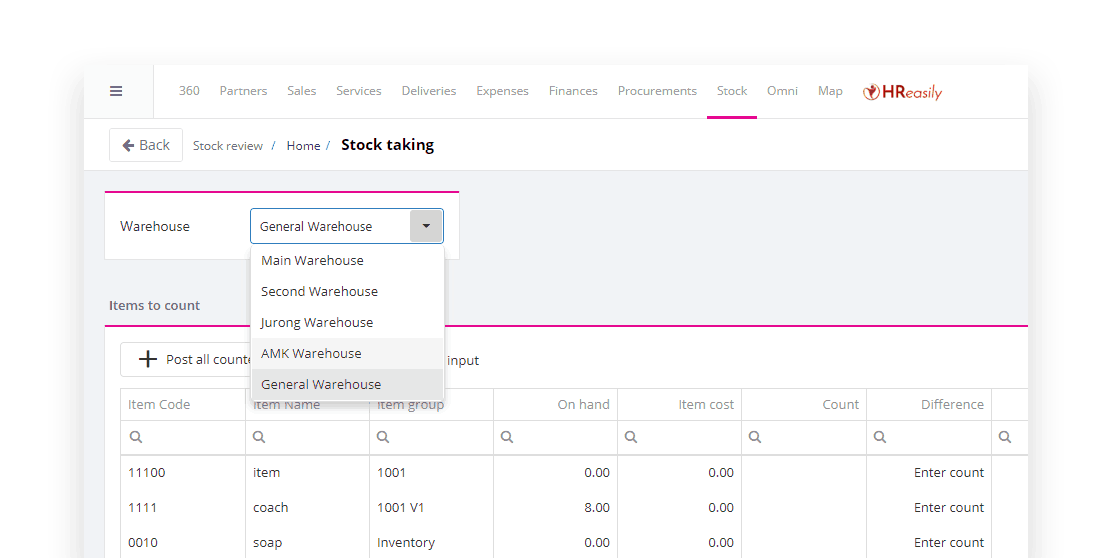
Task: Click the Post all counted button
Action: point(185,360)
